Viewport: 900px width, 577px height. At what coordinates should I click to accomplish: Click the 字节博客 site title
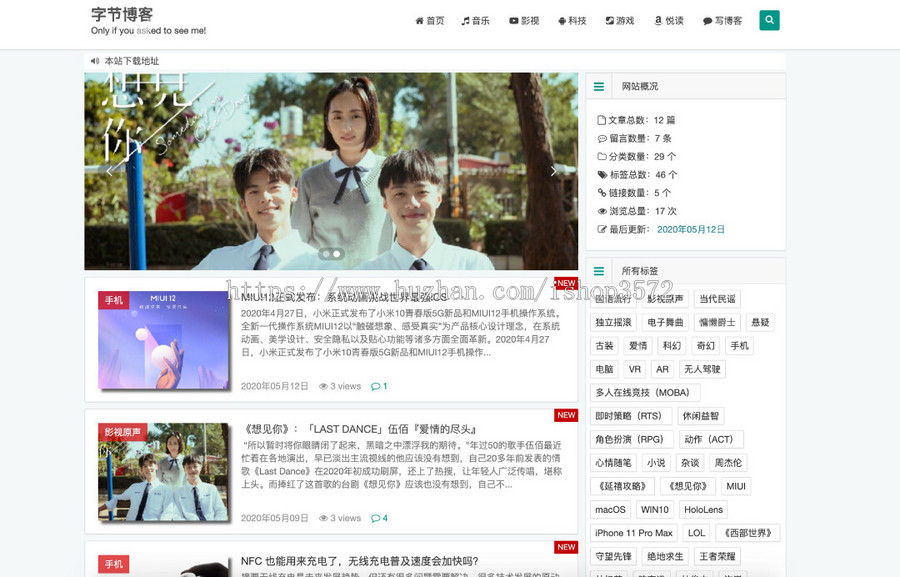click(122, 14)
